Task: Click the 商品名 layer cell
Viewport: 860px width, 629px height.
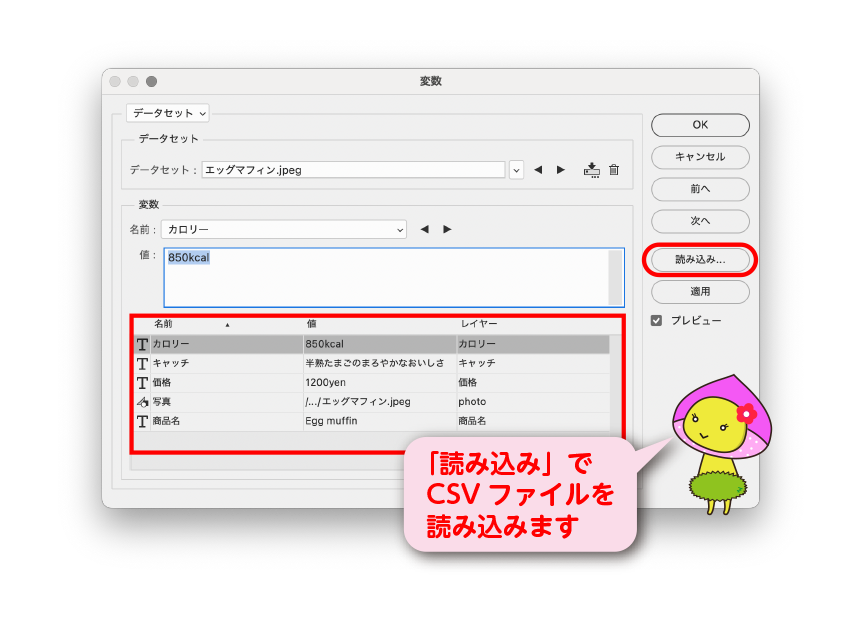Action: [x=533, y=421]
